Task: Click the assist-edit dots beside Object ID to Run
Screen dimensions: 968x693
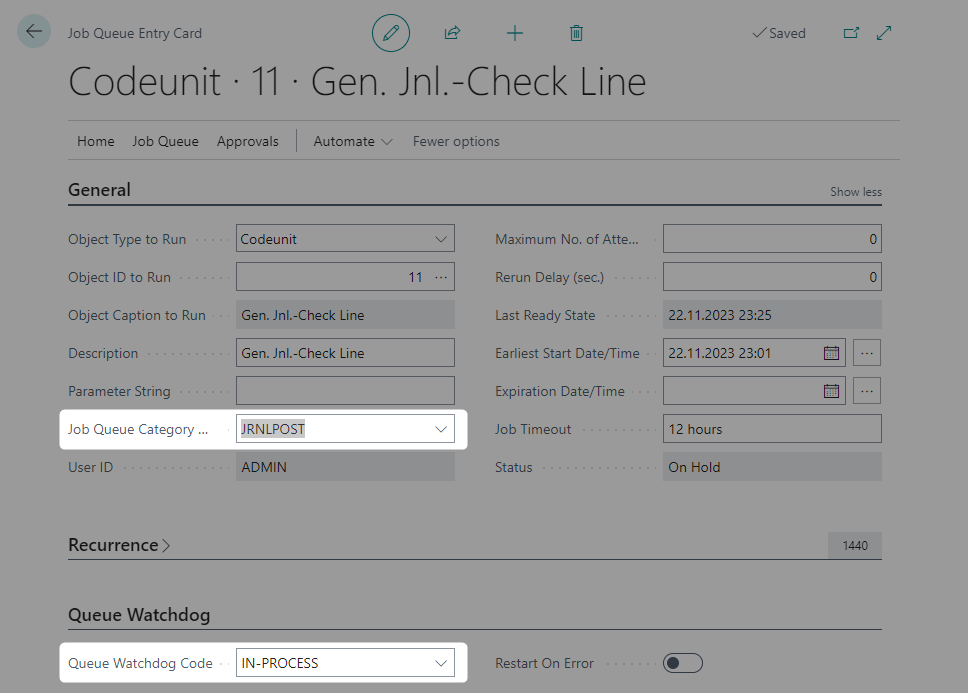Action: [x=441, y=276]
